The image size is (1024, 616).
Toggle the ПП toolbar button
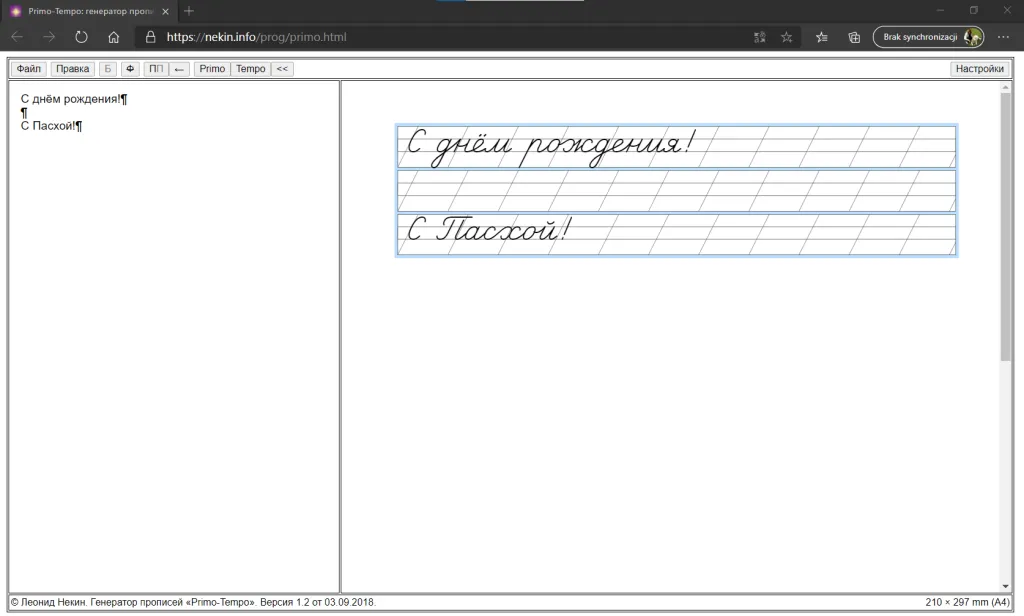tap(156, 69)
